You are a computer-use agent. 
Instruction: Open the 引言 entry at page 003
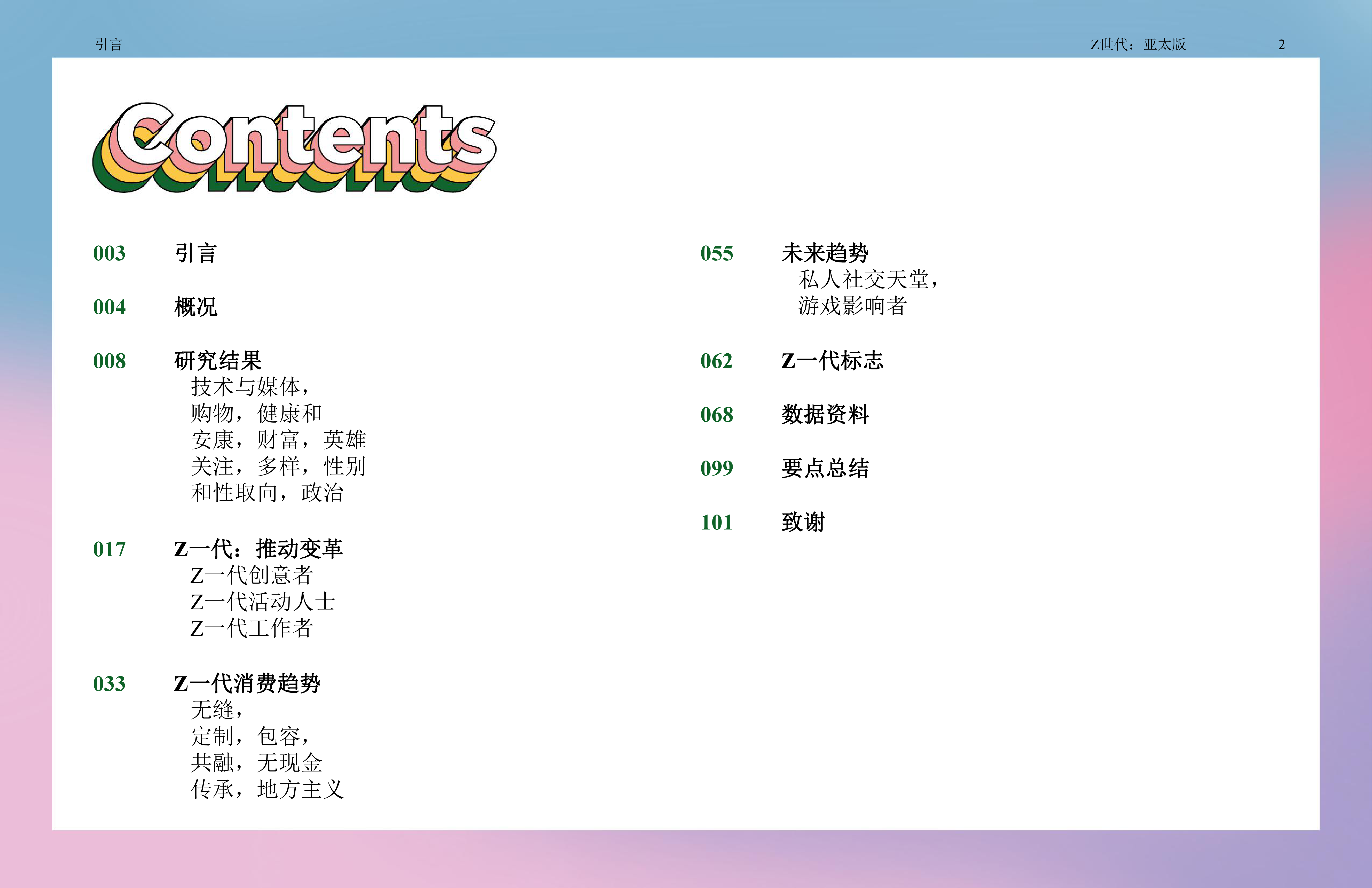195,253
